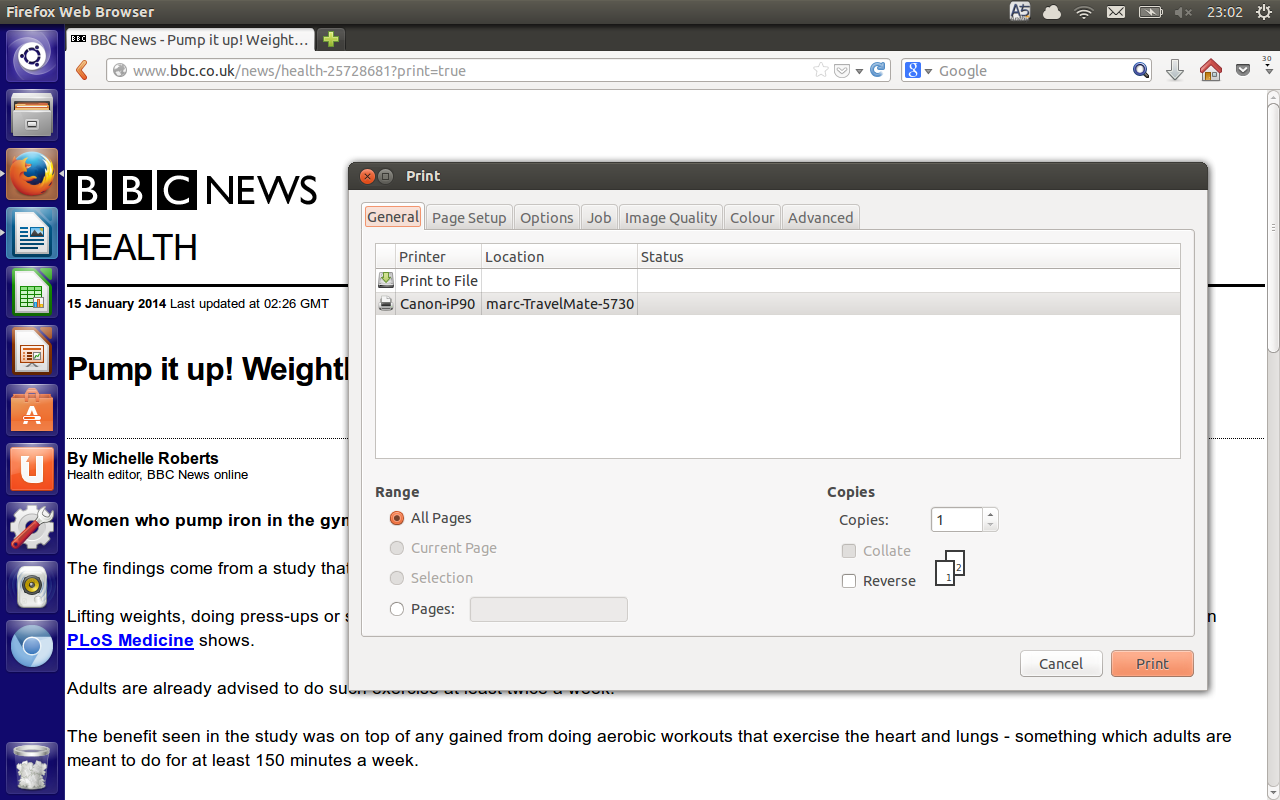
Task: Click the Cancel button
Action: coord(1061,663)
